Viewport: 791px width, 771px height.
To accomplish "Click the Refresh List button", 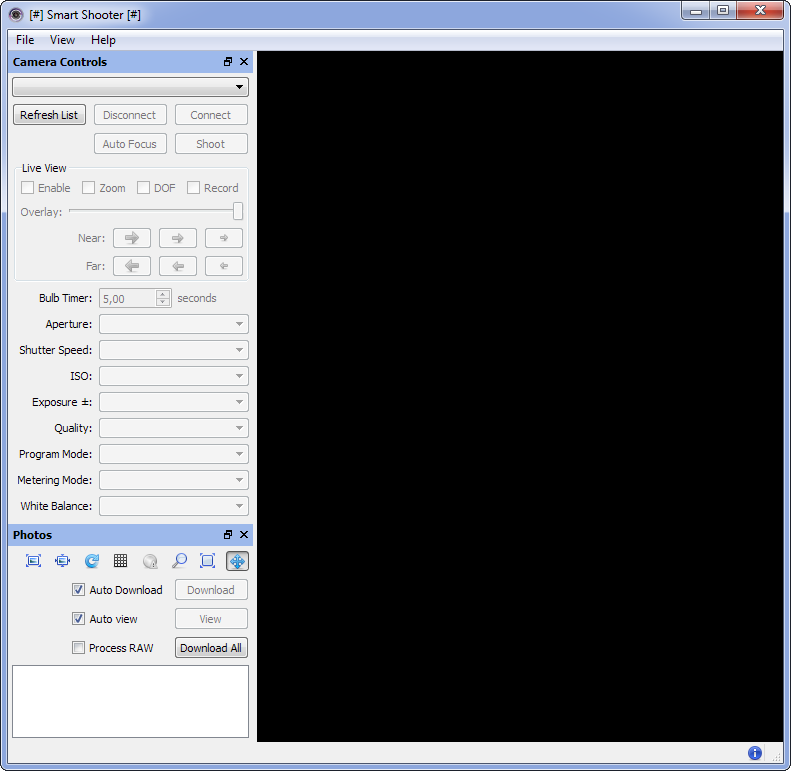I will coord(49,115).
